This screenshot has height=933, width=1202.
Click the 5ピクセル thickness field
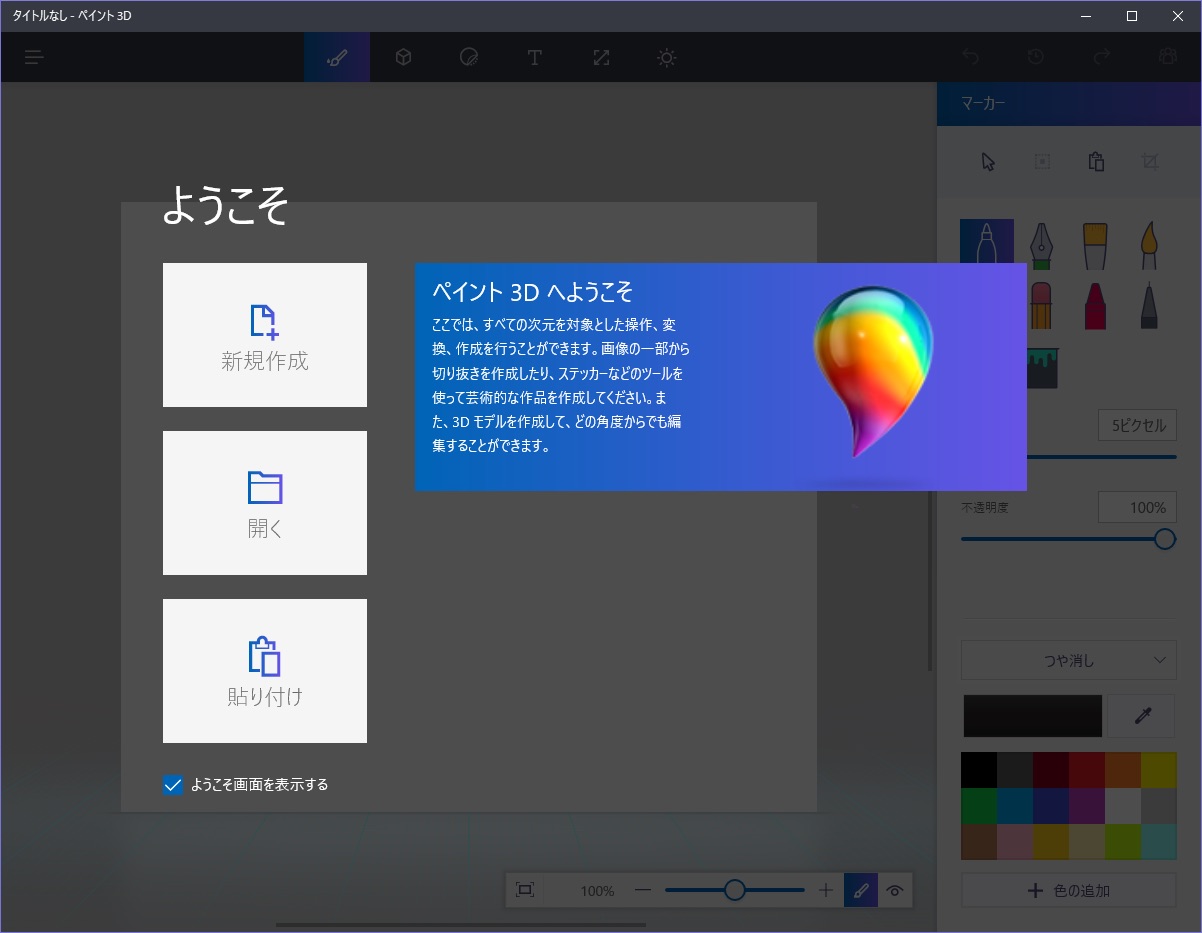tap(1137, 425)
